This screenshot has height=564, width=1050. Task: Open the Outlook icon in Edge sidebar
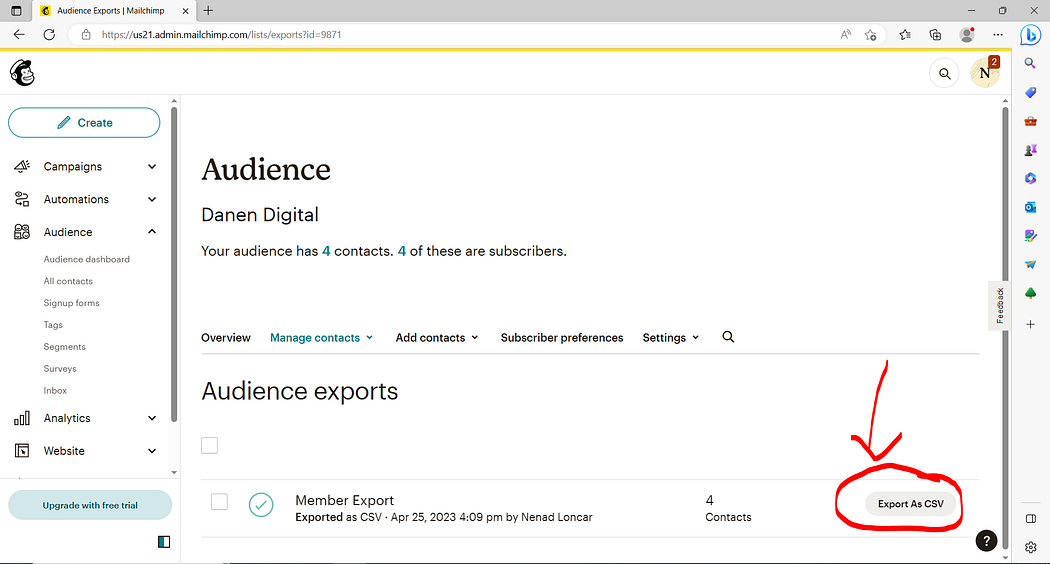[x=1031, y=207]
